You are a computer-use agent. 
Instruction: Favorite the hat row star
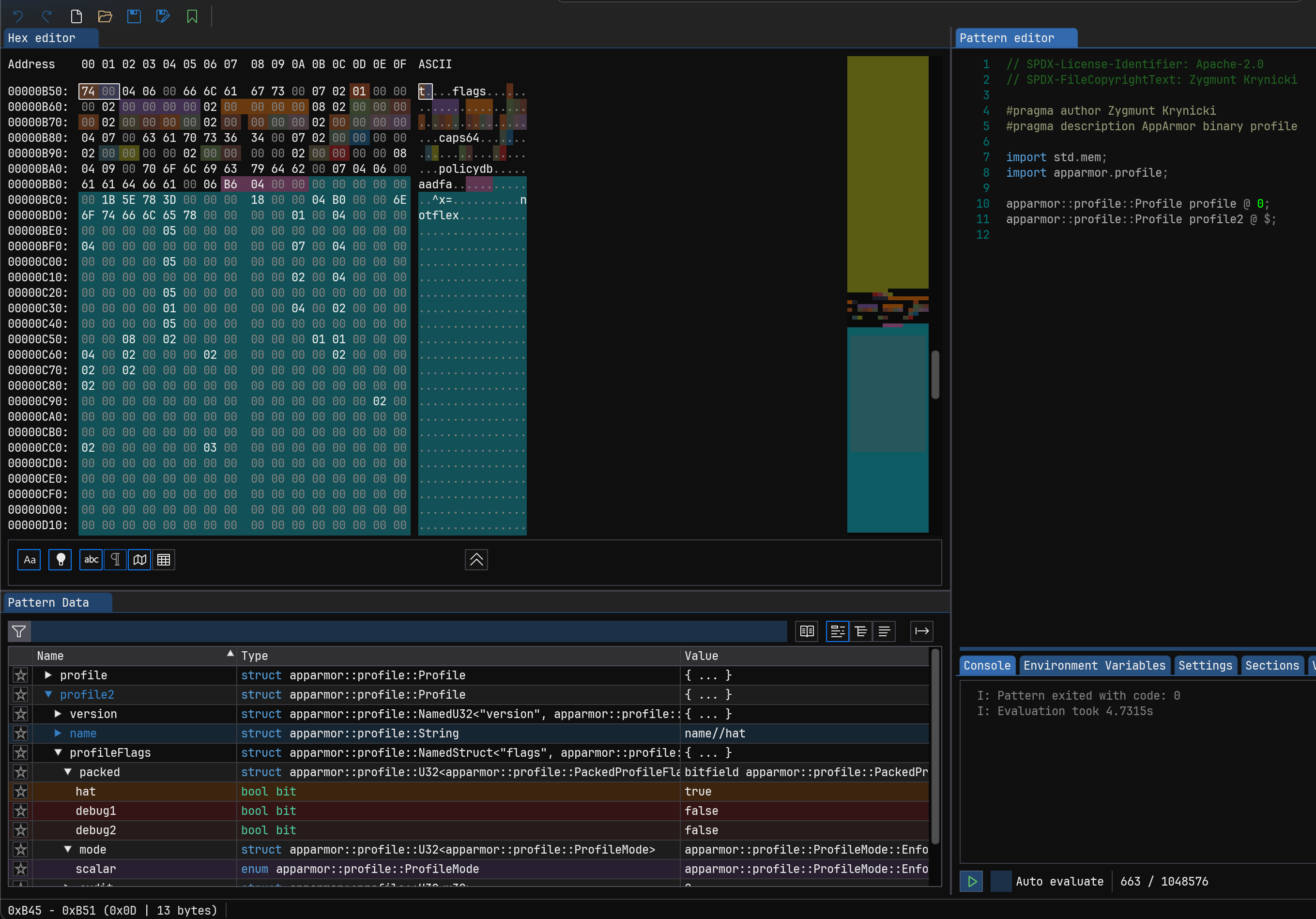pos(21,792)
